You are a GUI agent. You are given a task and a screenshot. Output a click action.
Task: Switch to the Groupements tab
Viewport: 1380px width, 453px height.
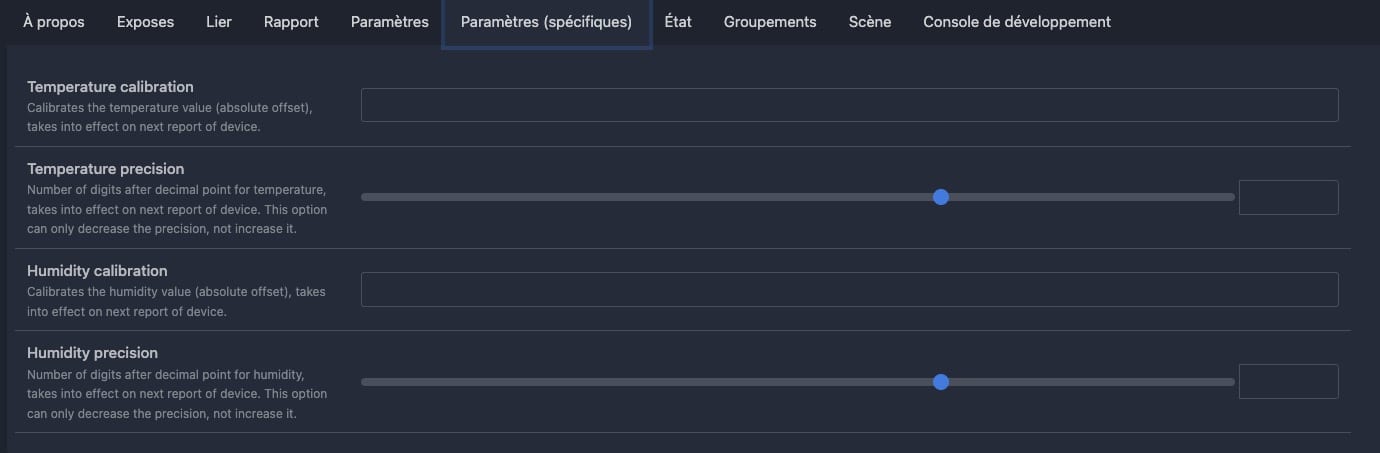coord(770,22)
